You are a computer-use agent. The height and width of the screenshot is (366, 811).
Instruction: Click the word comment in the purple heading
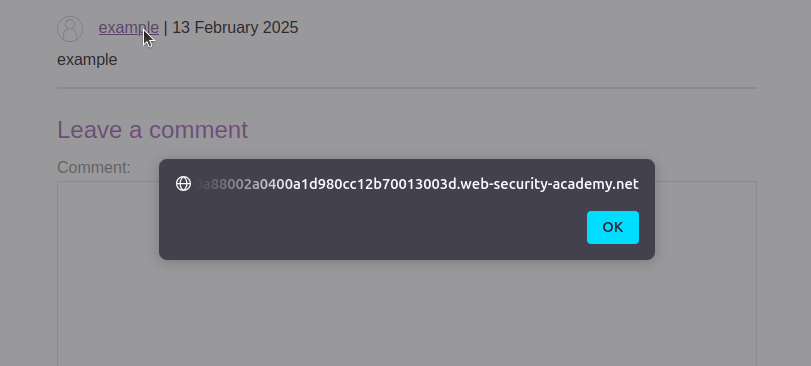point(199,130)
